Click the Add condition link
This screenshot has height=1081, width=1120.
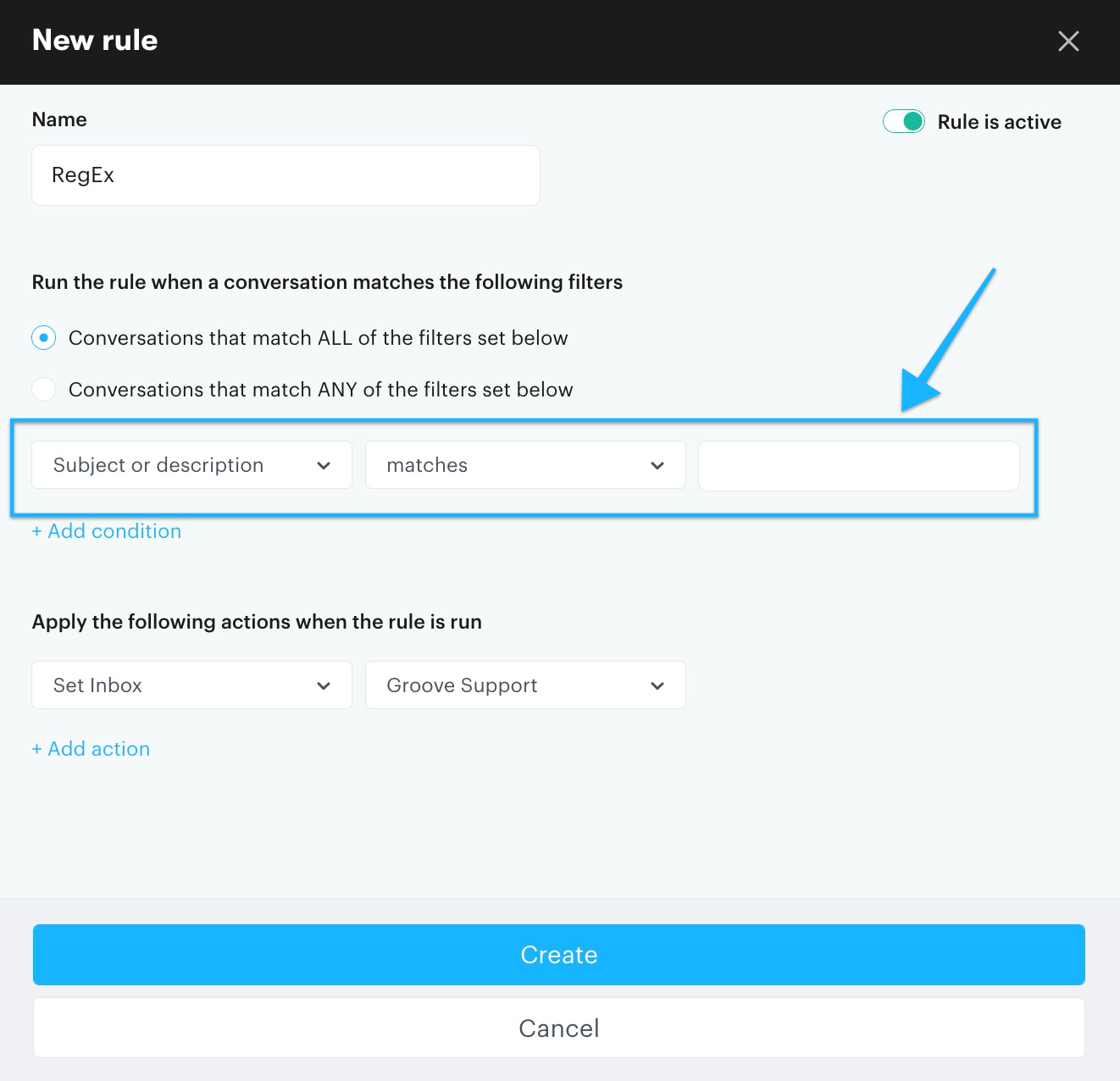(x=107, y=531)
